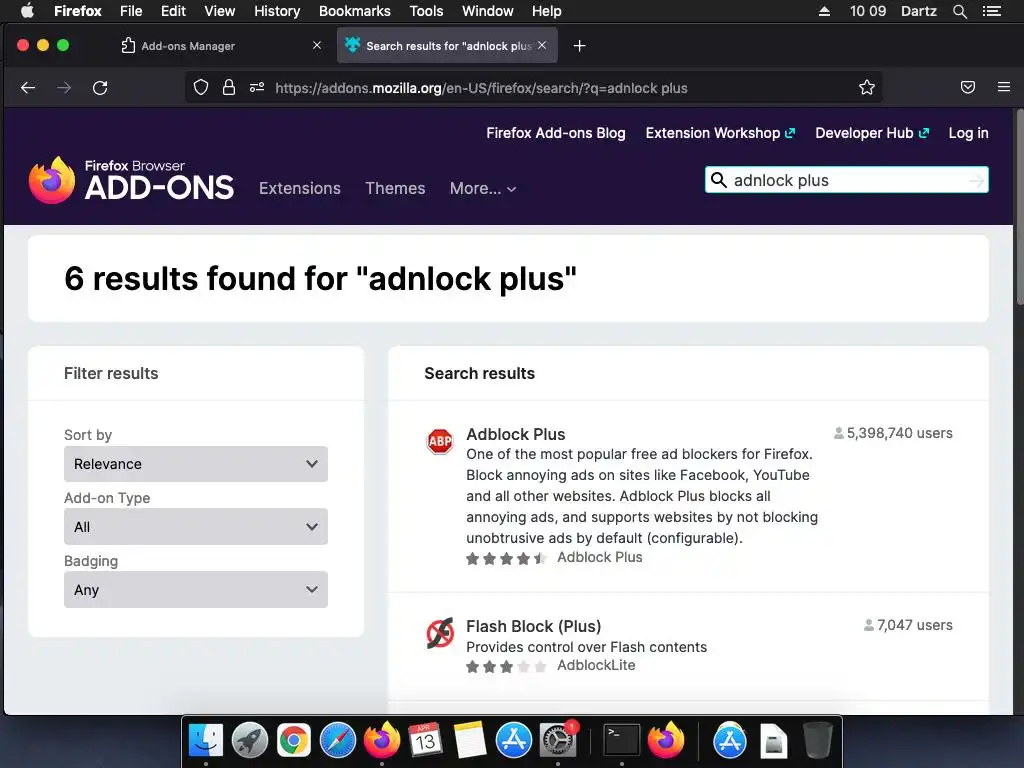Open Extension Workshop link
1024x768 pixels.
coord(720,133)
